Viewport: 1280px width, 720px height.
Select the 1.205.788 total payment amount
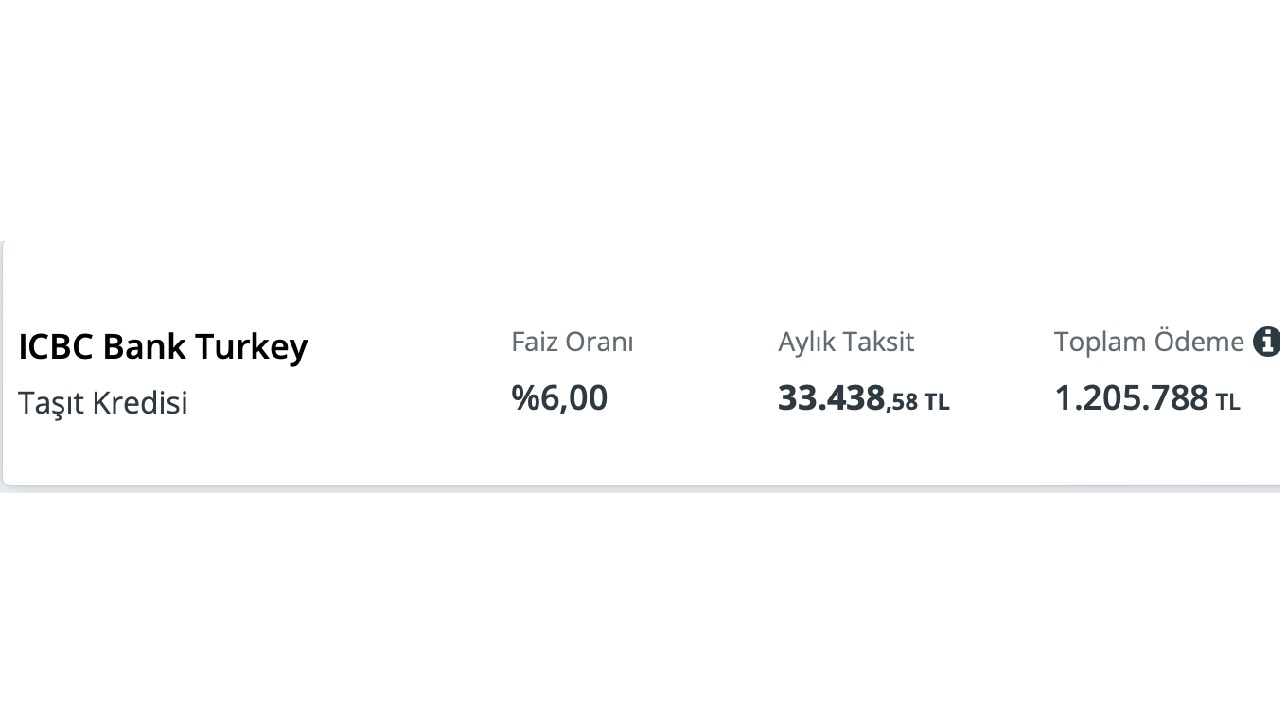pyautogui.click(x=1131, y=398)
